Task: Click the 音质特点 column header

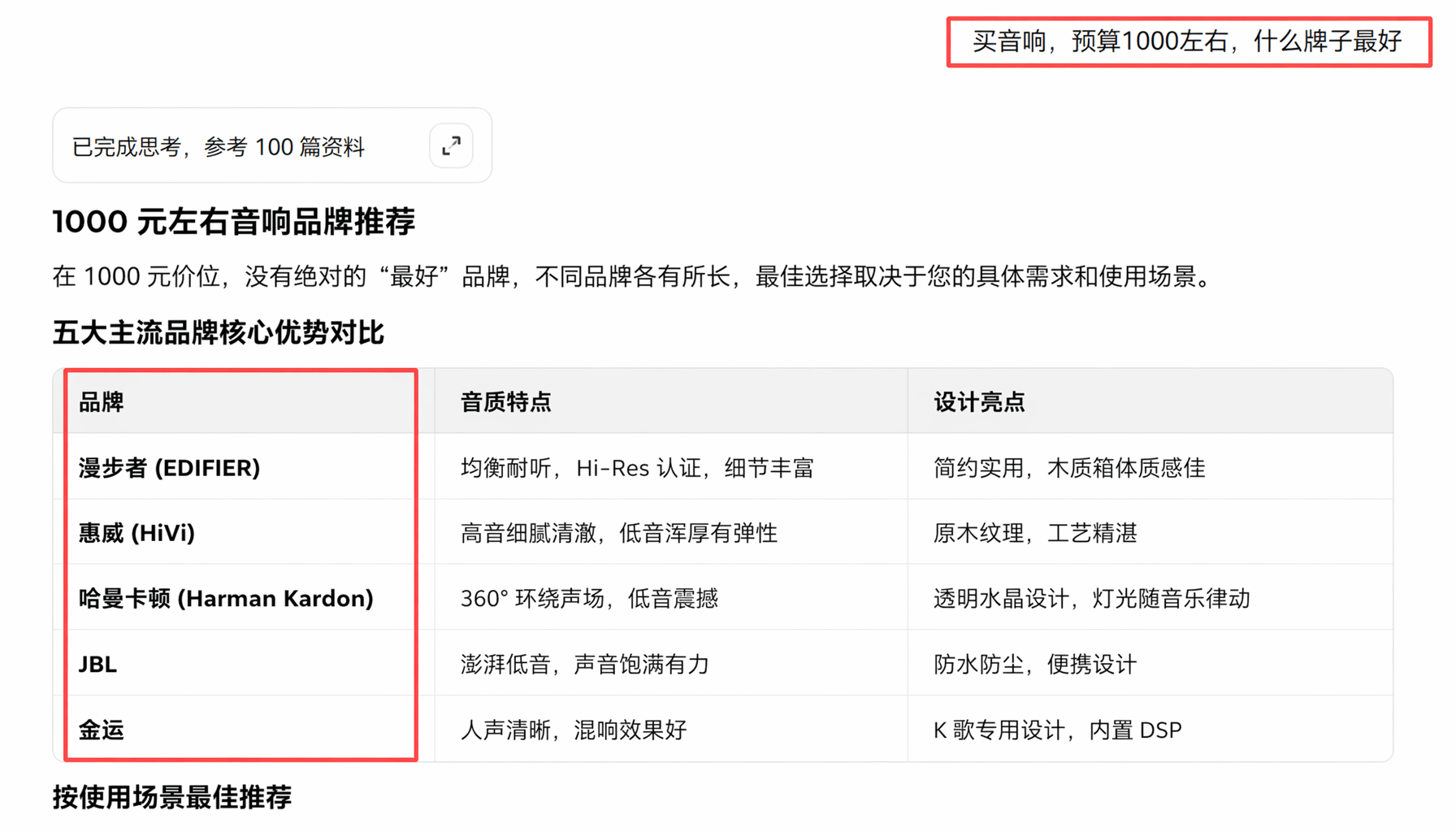Action: [671, 401]
